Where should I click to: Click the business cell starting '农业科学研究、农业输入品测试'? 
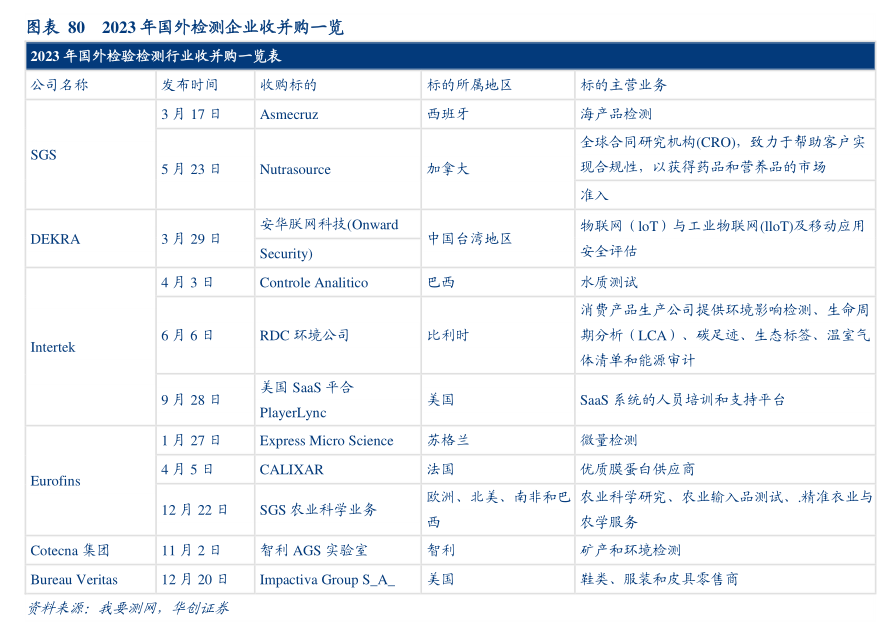(x=726, y=509)
